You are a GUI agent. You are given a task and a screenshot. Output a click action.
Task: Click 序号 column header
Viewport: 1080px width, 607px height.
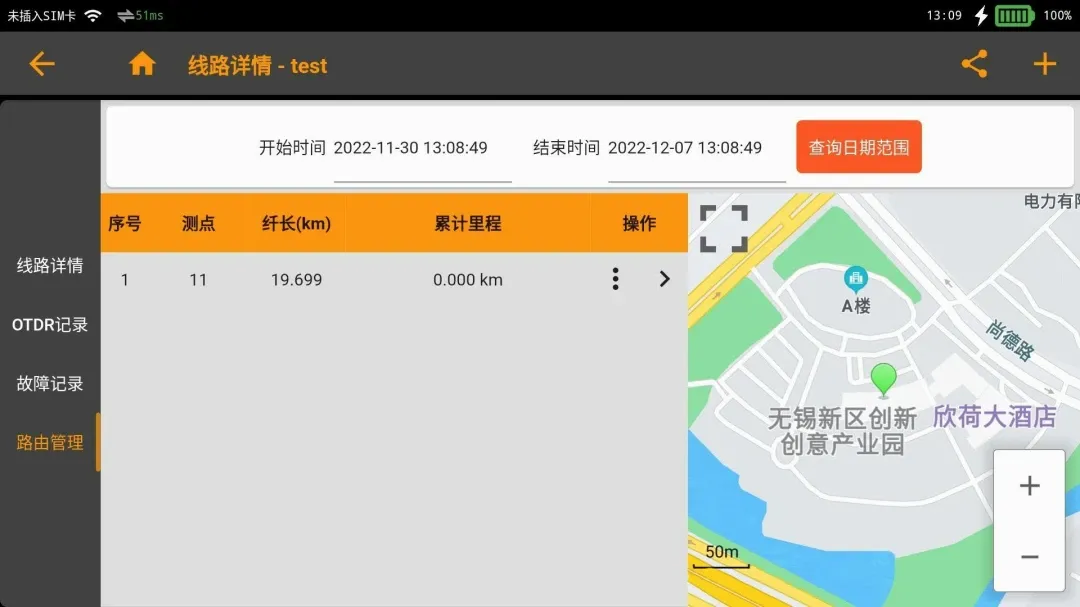(125, 223)
